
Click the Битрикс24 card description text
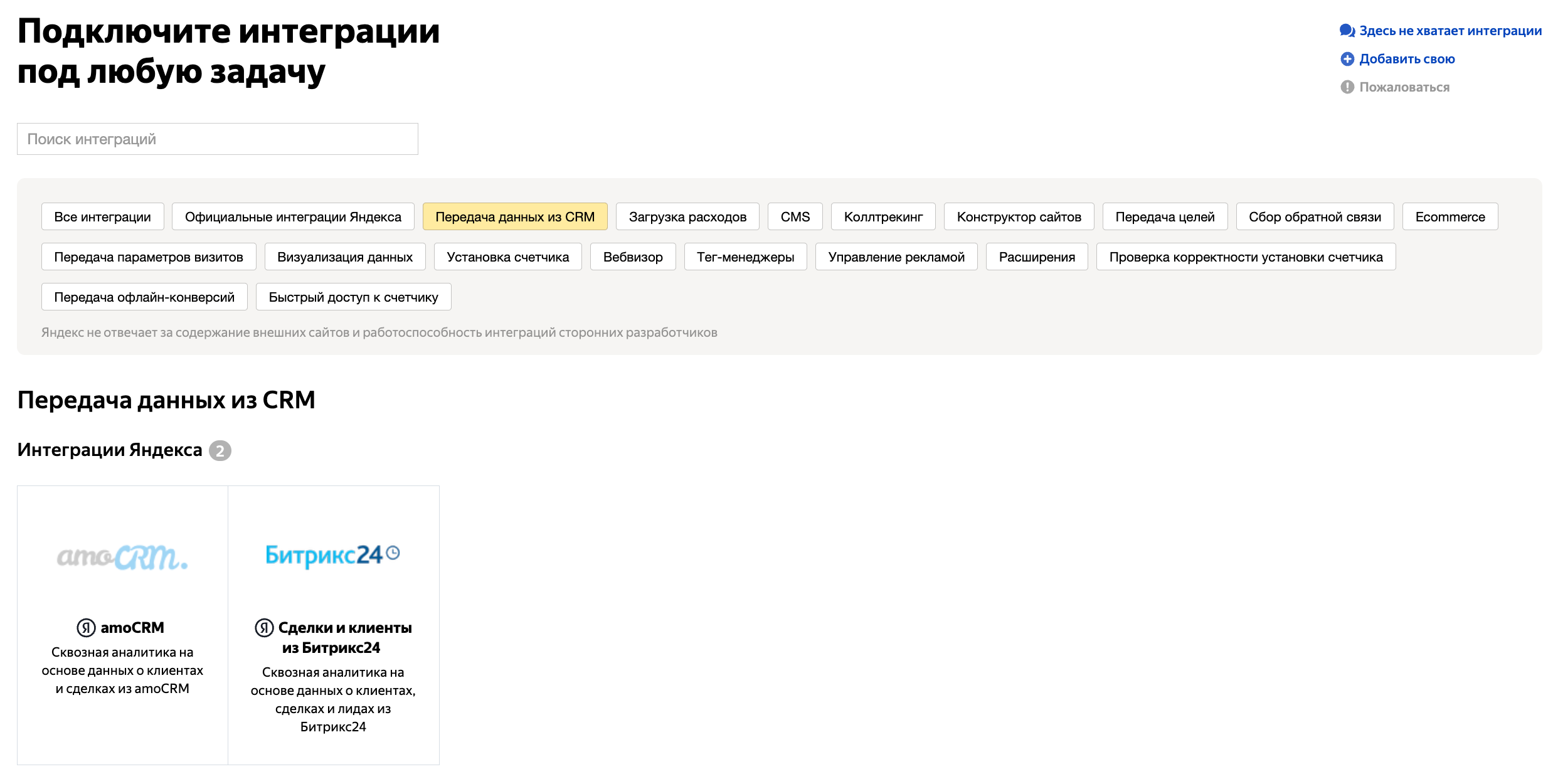tap(333, 699)
